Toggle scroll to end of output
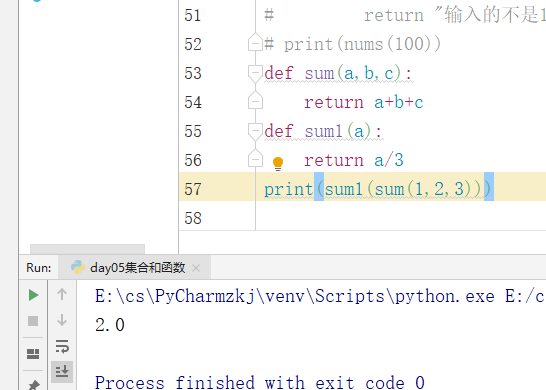The image size is (546, 390). point(62,372)
